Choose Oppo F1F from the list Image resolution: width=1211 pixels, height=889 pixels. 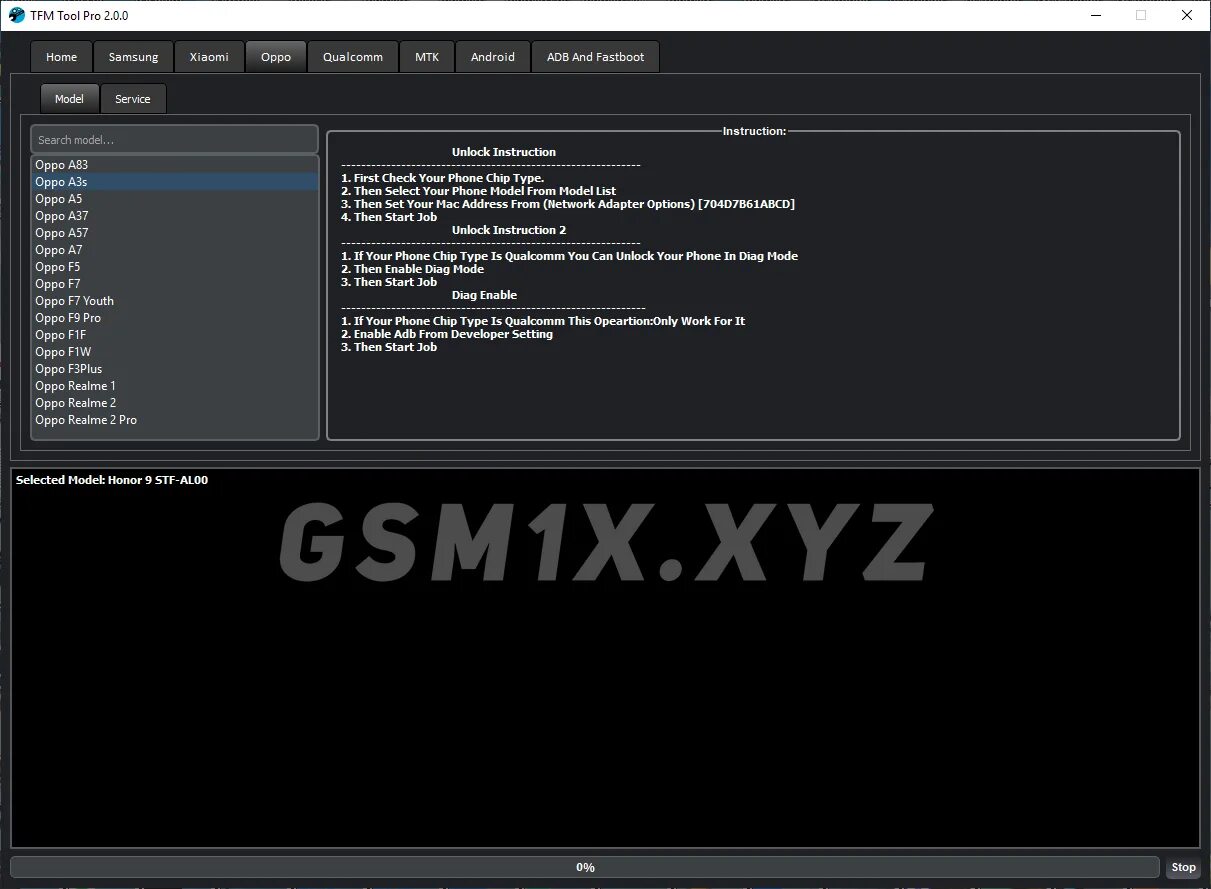coord(174,335)
